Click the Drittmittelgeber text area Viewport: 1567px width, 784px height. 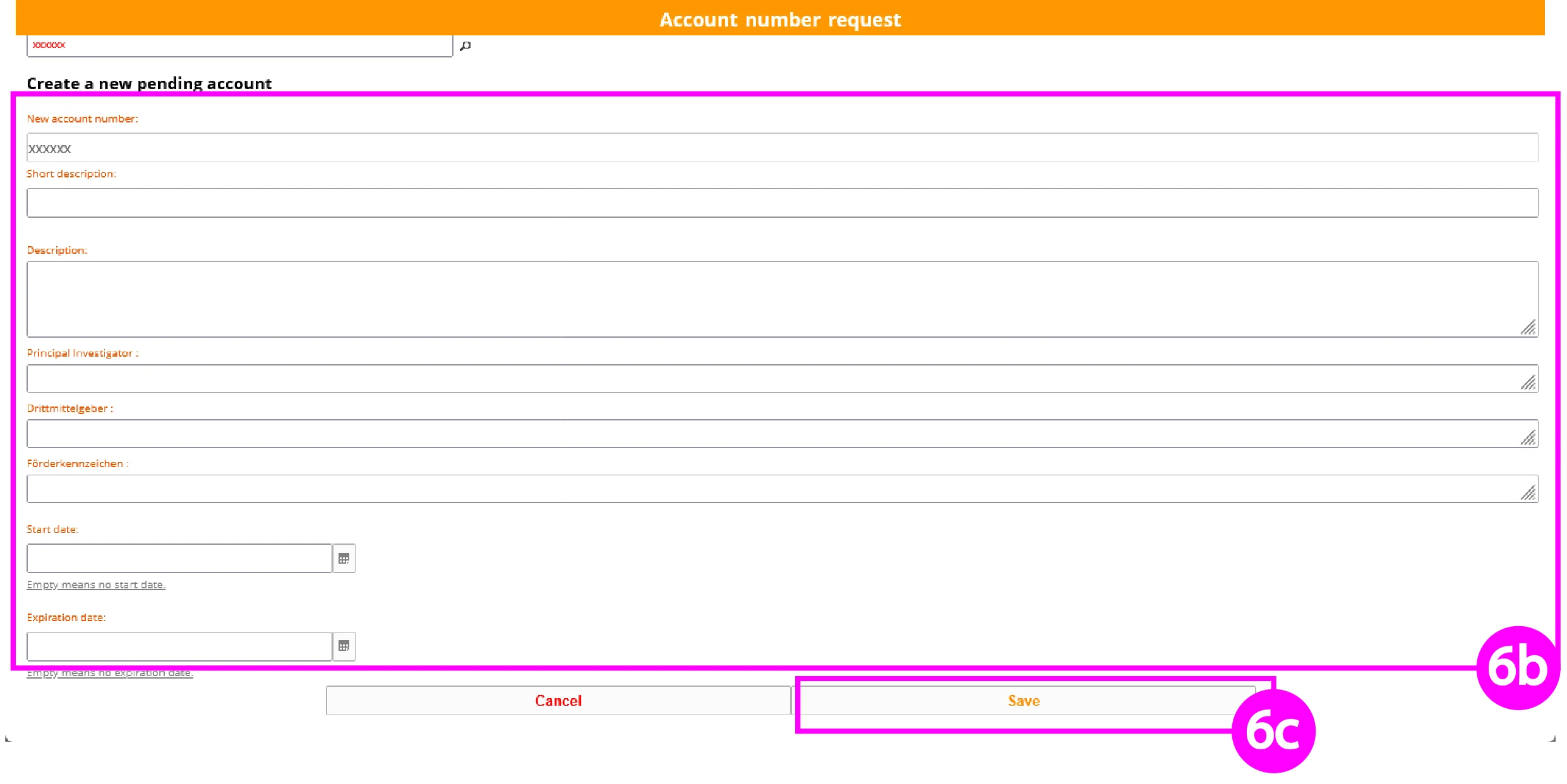(x=758, y=433)
